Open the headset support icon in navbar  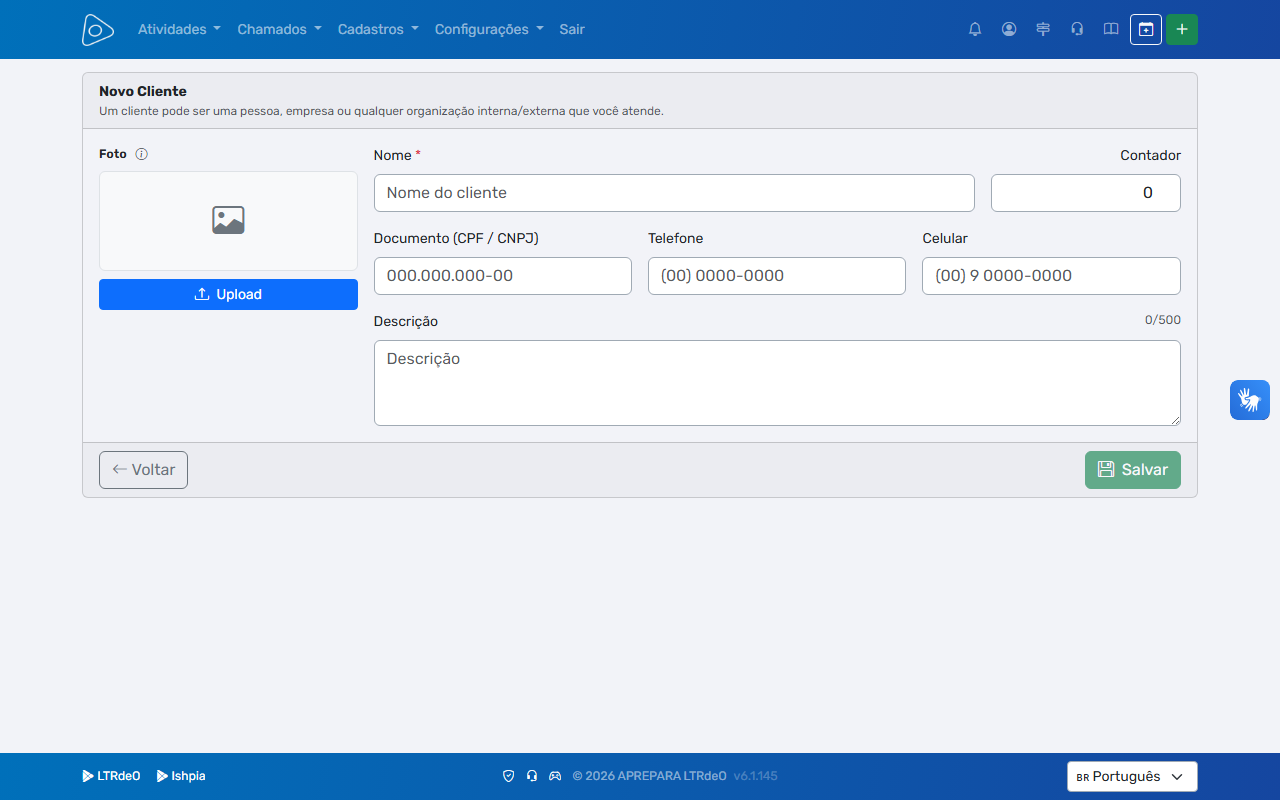pos(1077,29)
